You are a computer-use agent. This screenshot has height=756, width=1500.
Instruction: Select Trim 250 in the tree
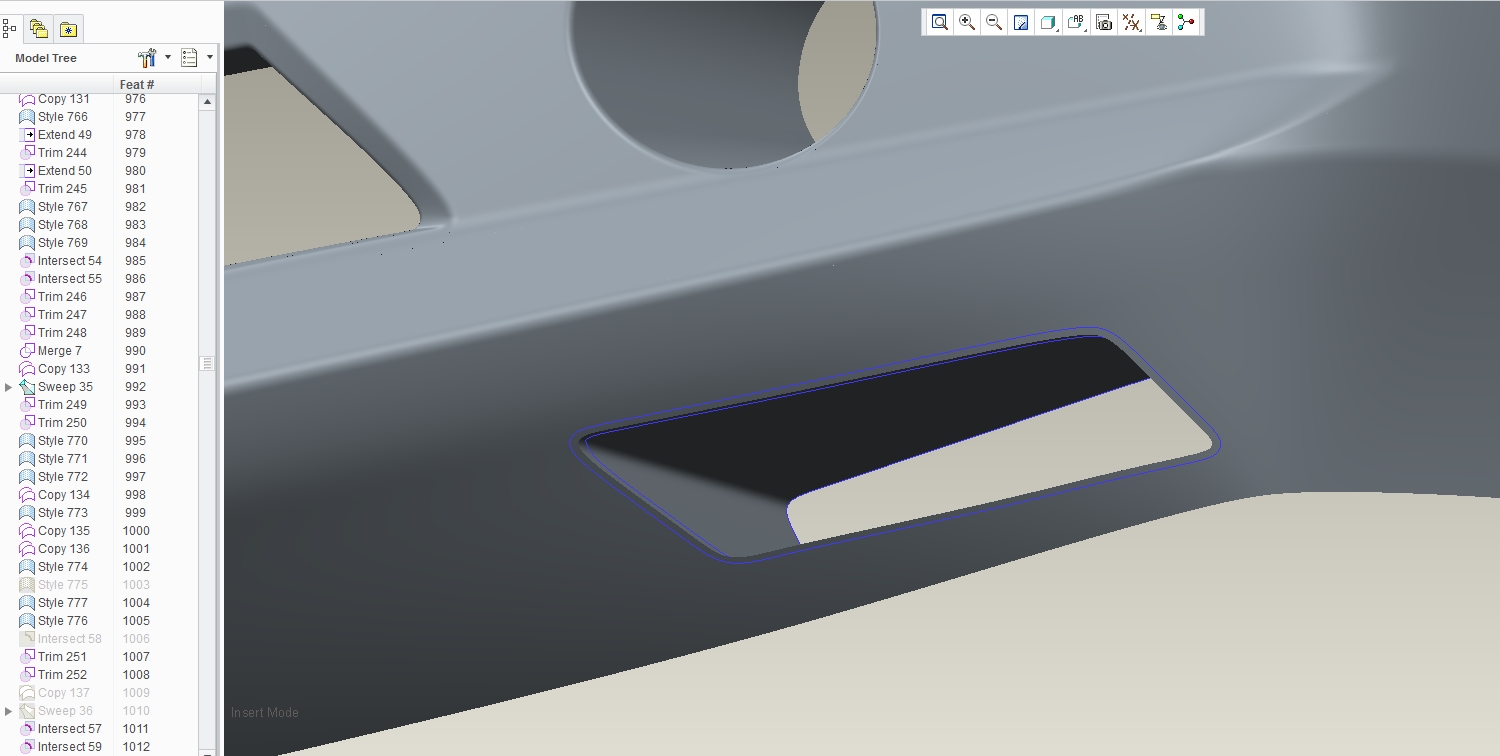(62, 423)
